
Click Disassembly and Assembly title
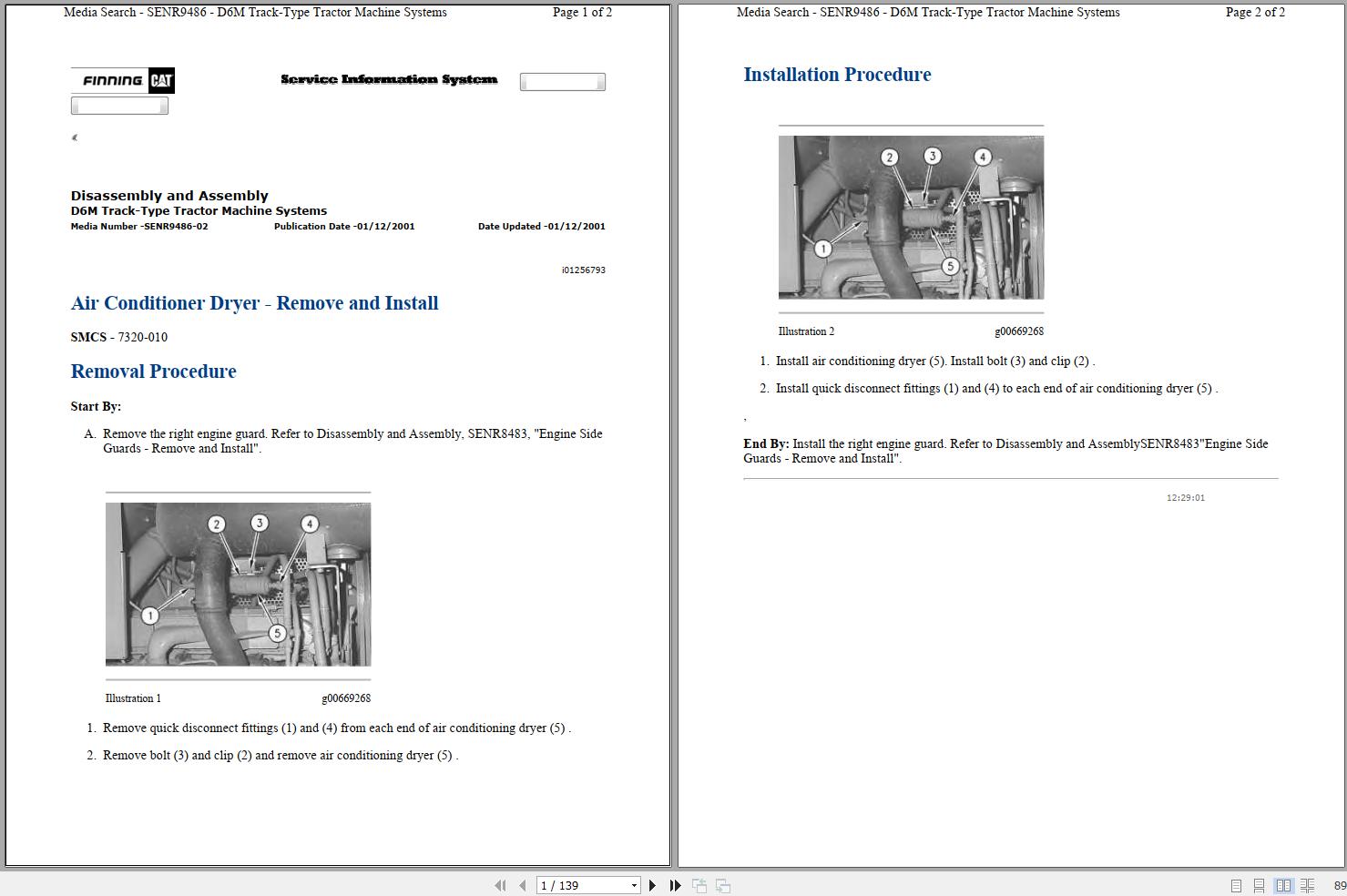169,196
